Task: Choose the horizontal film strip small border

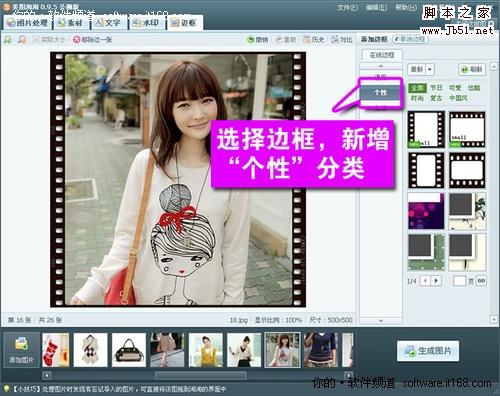Action: pos(467,129)
